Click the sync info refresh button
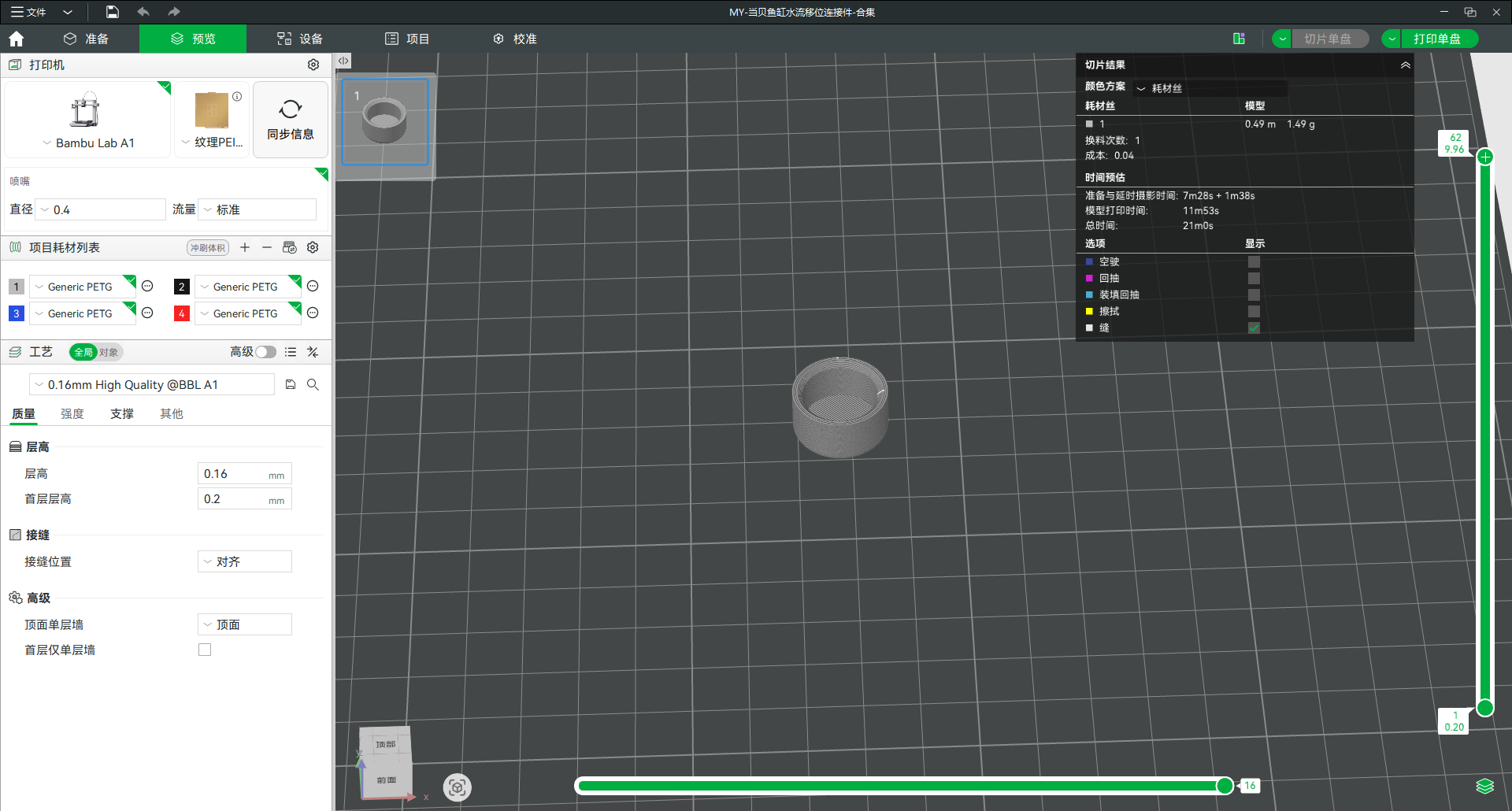This screenshot has width=1512, height=811. pyautogui.click(x=291, y=120)
